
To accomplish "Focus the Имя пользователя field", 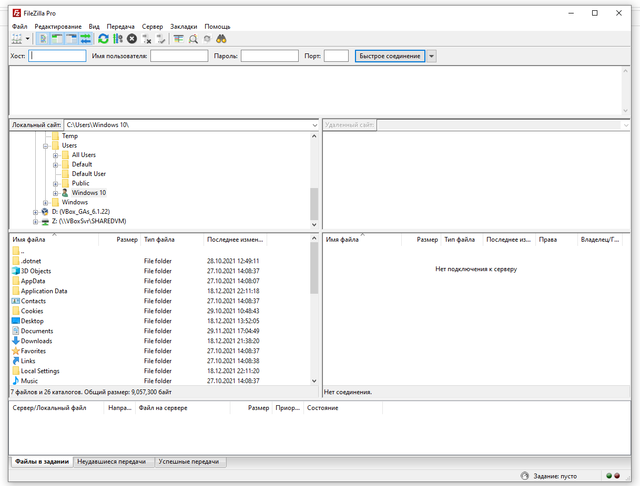I will click(x=179, y=56).
